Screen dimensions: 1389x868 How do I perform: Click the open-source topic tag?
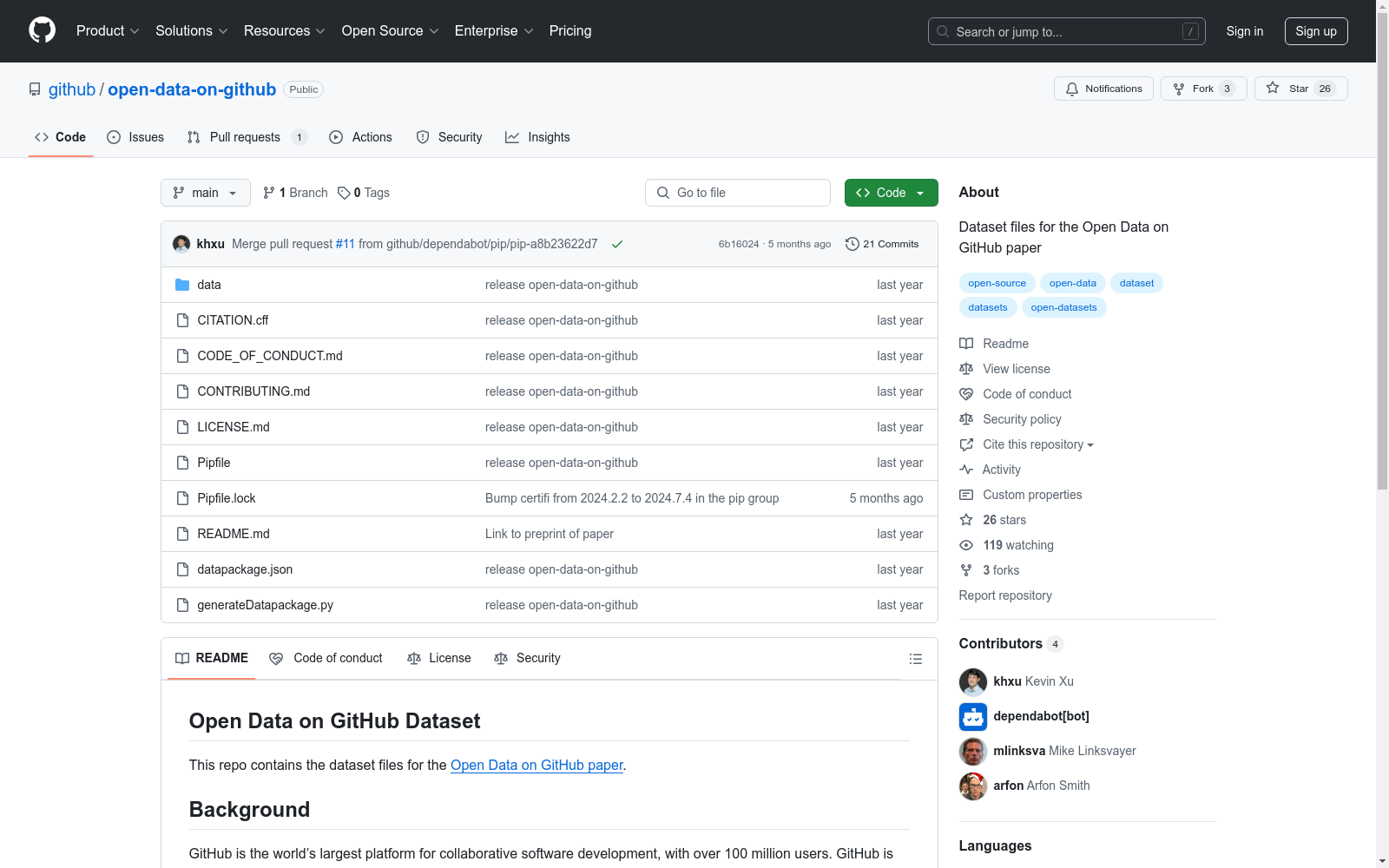(x=997, y=283)
